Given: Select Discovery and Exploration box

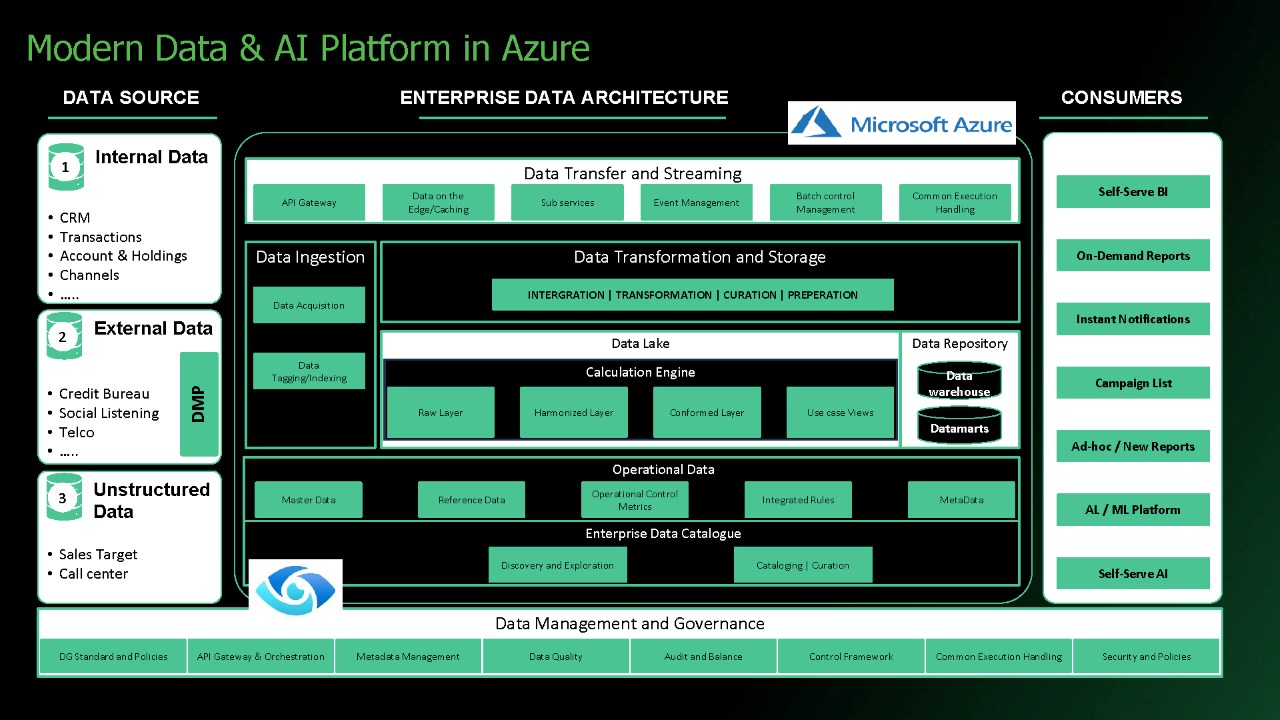Looking at the screenshot, I should 557,565.
